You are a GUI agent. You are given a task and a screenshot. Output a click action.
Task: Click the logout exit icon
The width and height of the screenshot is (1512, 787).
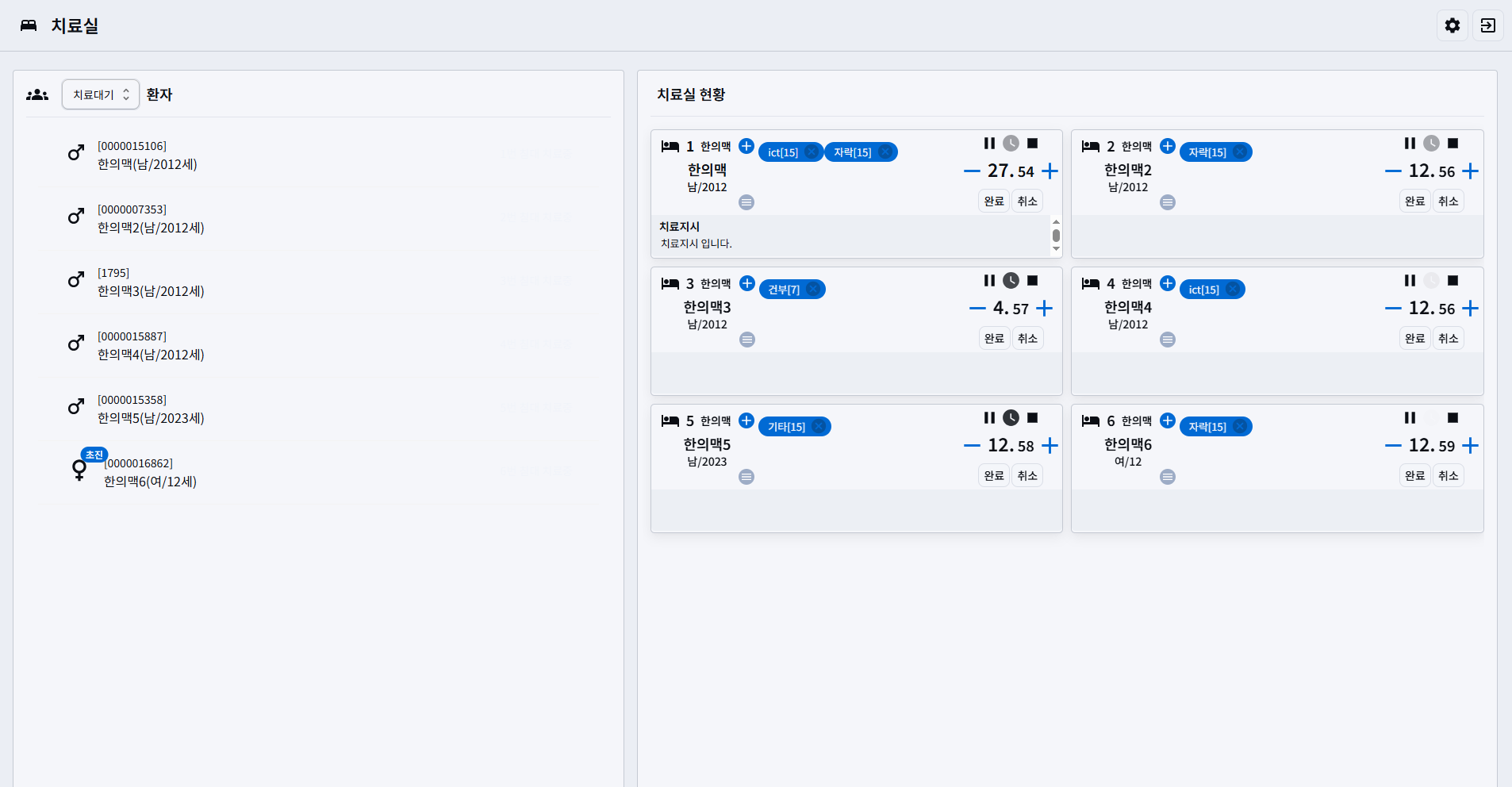pos(1487,25)
